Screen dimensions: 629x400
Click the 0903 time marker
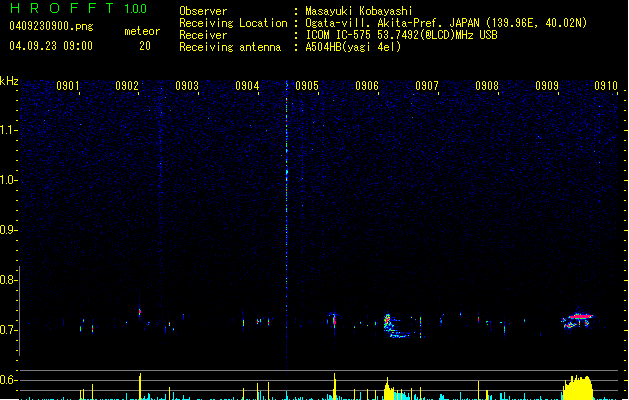tap(187, 86)
